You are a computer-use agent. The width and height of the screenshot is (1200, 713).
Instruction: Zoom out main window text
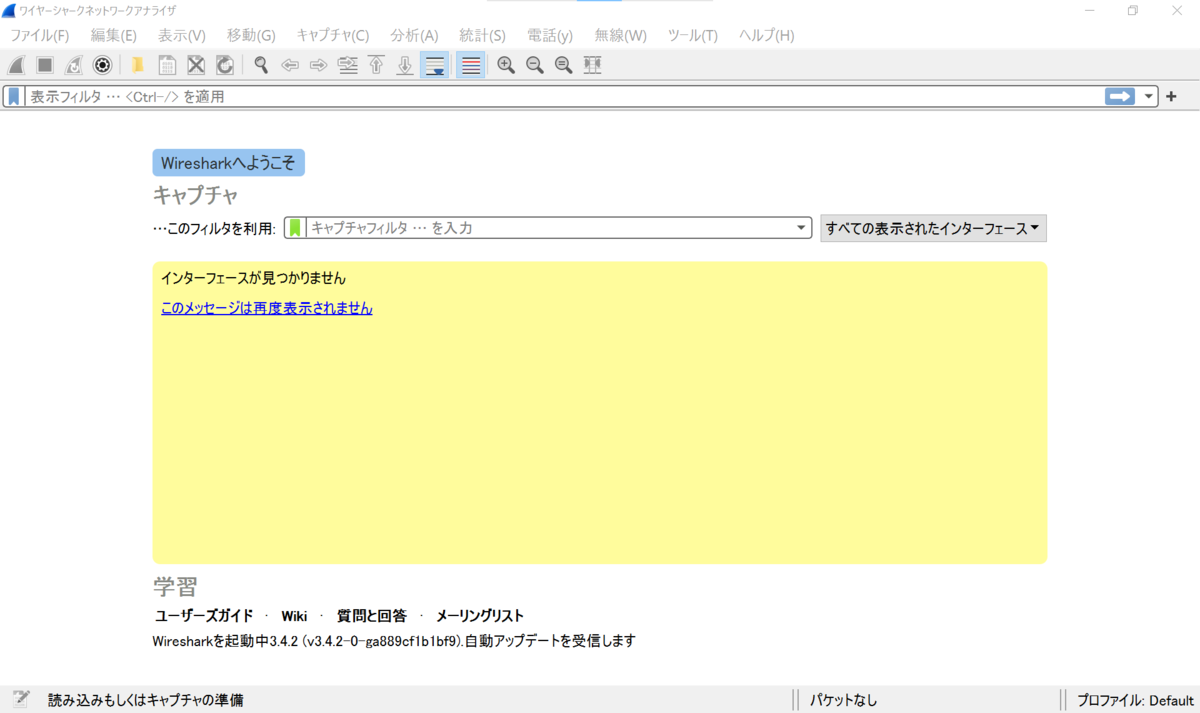coord(535,65)
